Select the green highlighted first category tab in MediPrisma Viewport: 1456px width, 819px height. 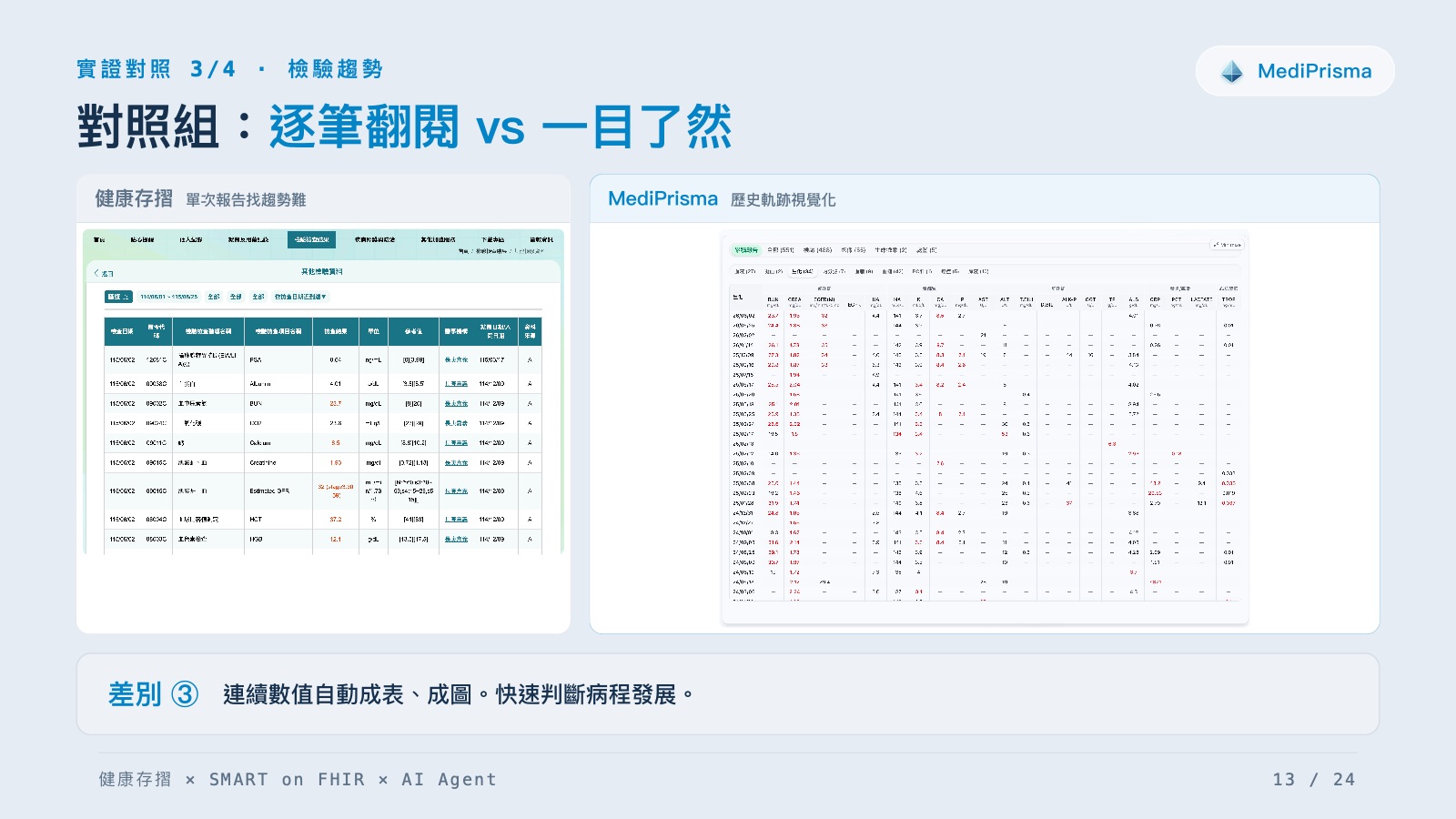coord(746,249)
